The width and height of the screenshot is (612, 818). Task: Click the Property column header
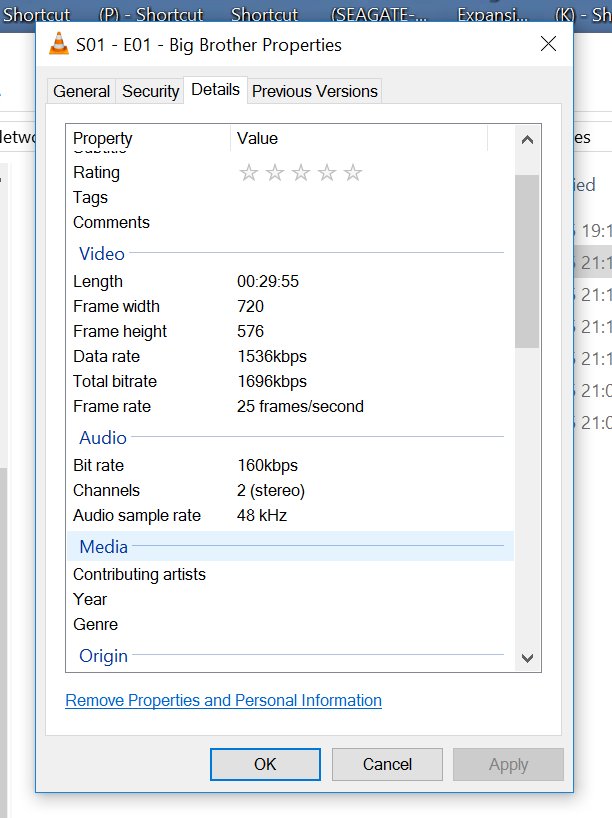103,138
